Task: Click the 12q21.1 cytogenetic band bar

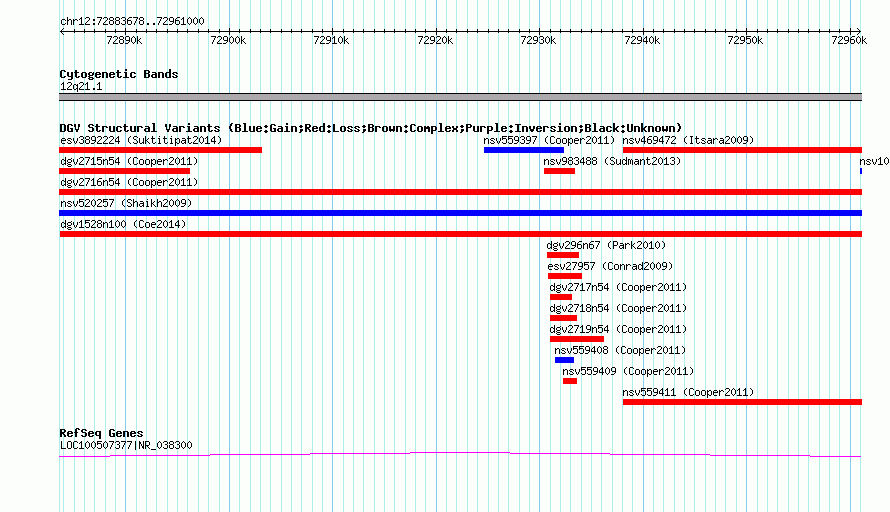Action: 460,97
